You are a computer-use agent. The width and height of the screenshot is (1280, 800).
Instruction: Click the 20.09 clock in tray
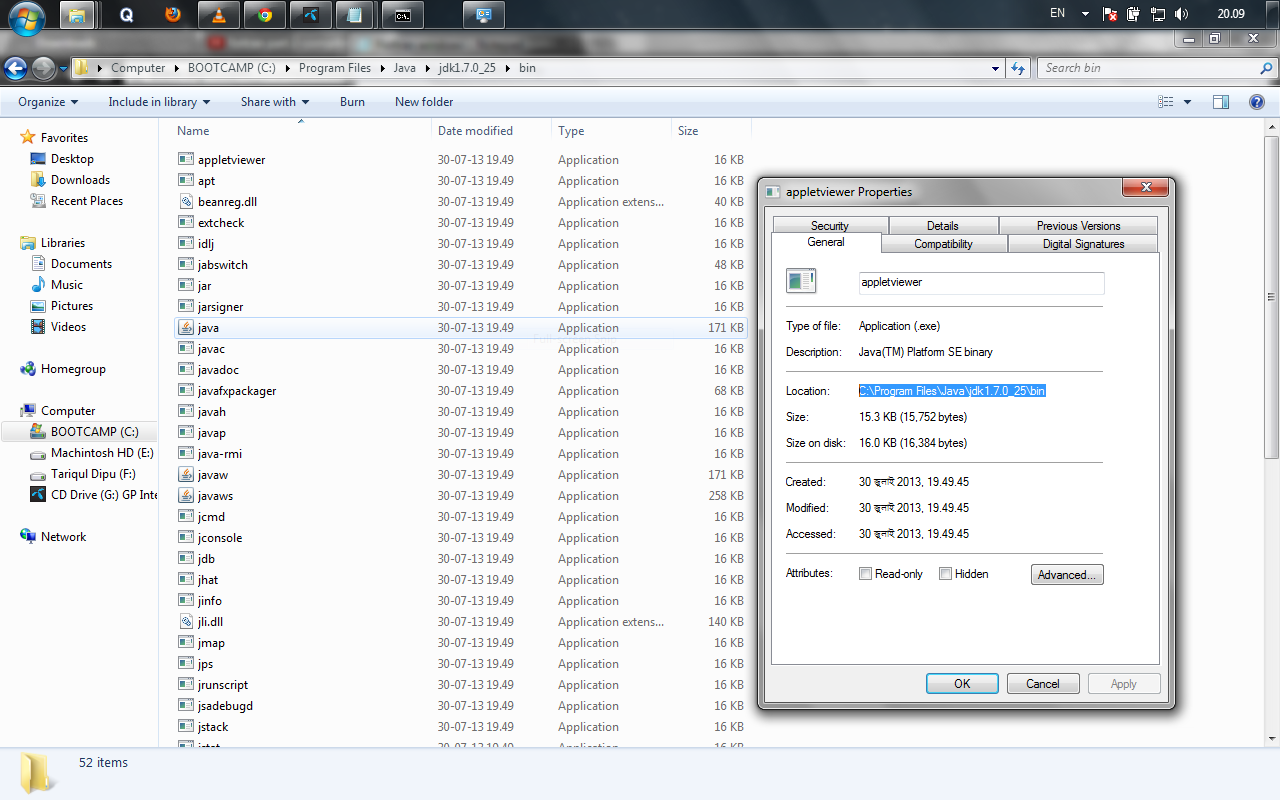pos(1231,14)
